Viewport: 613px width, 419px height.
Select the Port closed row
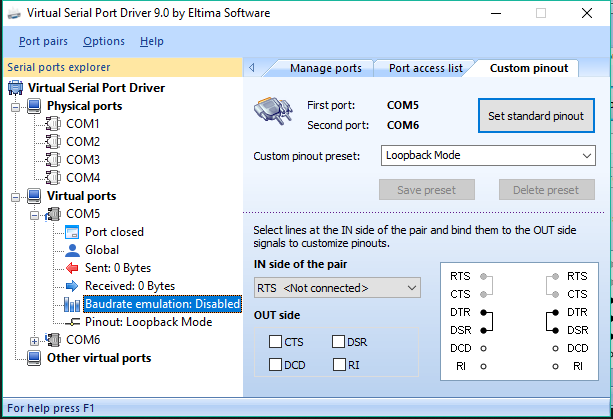(x=114, y=232)
